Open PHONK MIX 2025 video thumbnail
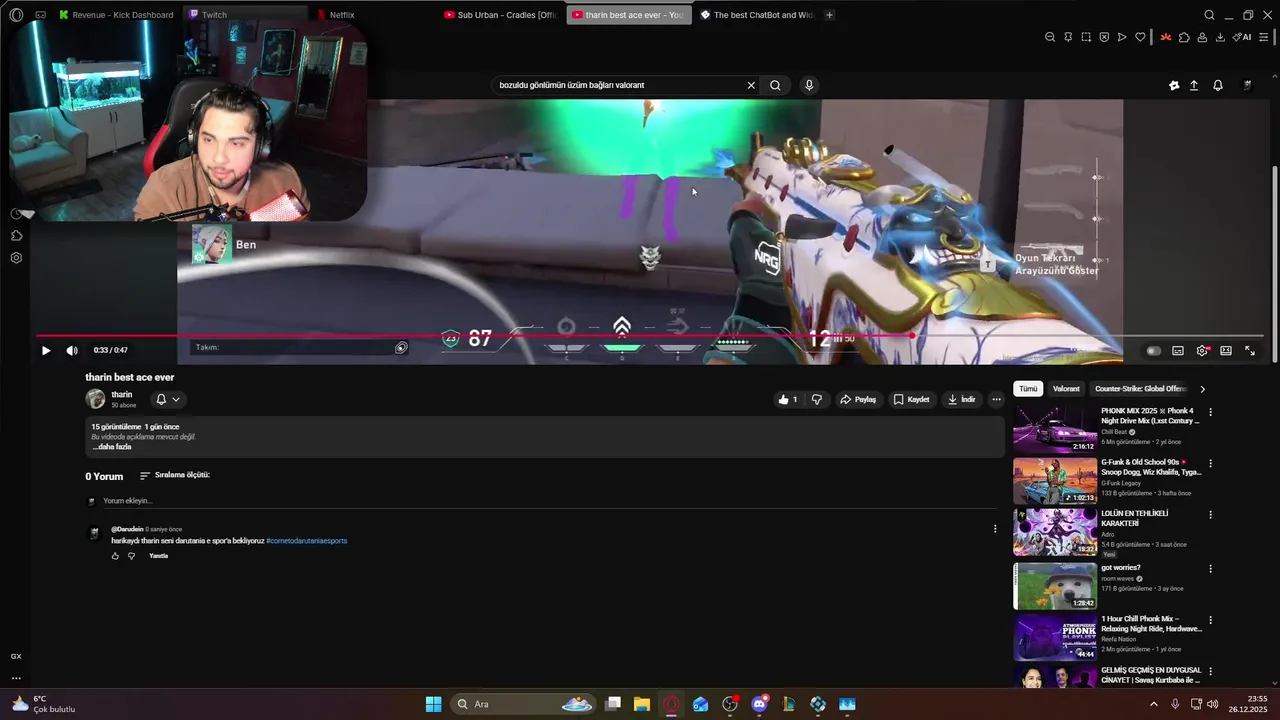Viewport: 1280px width, 720px height. [1055, 430]
